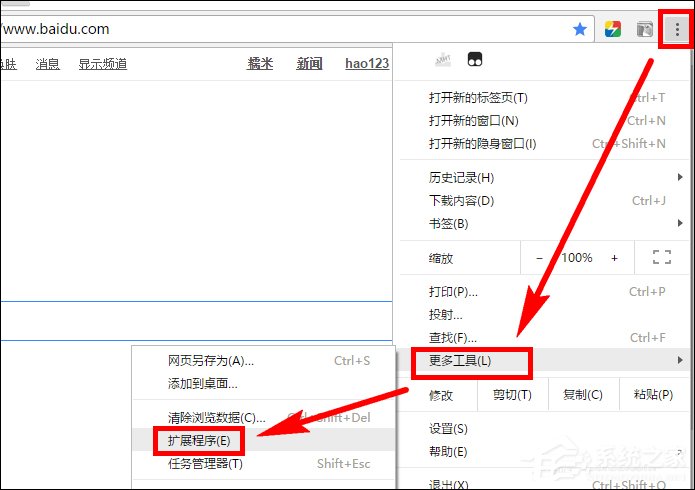Select 退出(X) menu item

click(x=546, y=484)
